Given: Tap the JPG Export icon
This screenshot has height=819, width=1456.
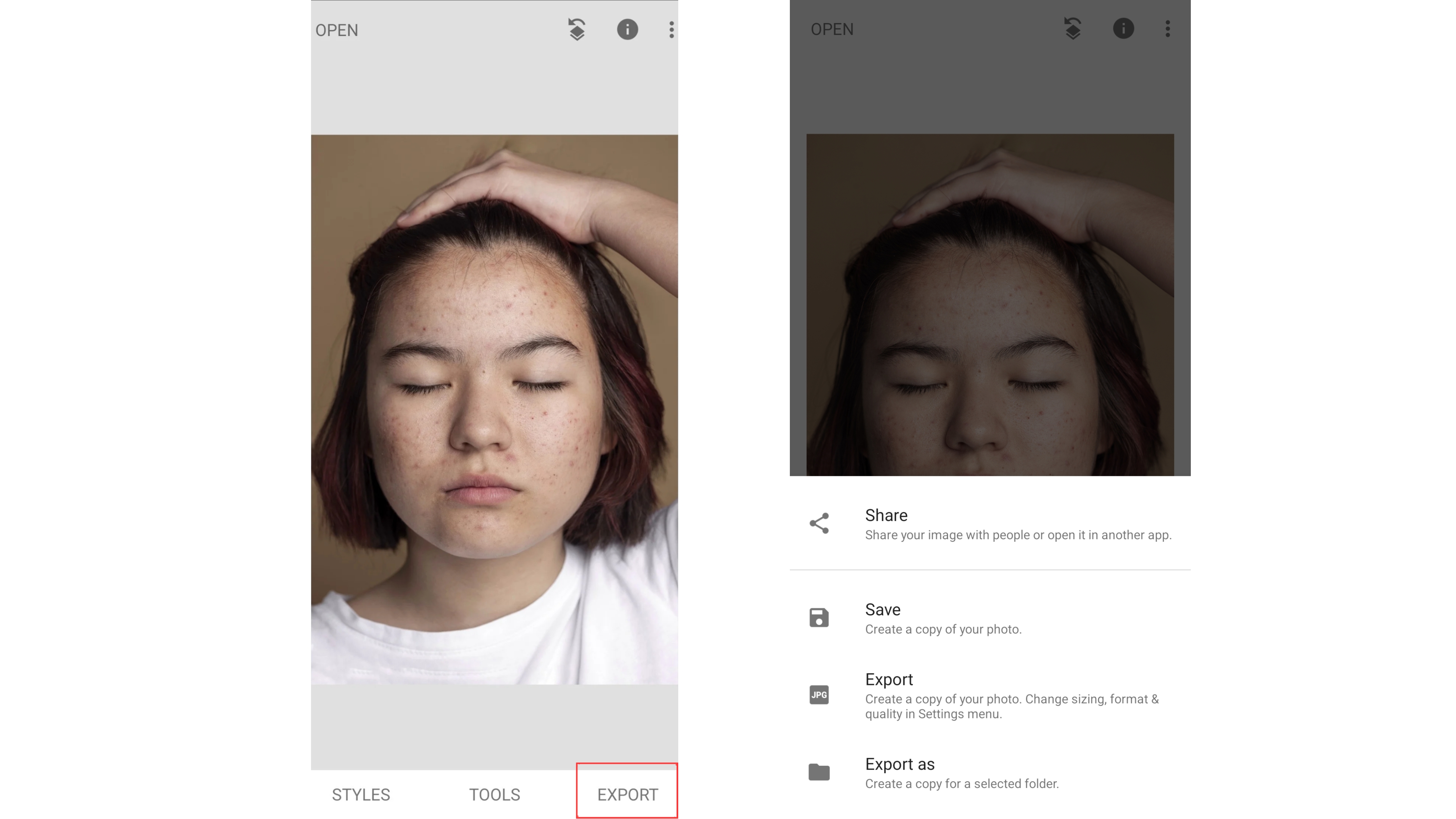Looking at the screenshot, I should (819, 695).
